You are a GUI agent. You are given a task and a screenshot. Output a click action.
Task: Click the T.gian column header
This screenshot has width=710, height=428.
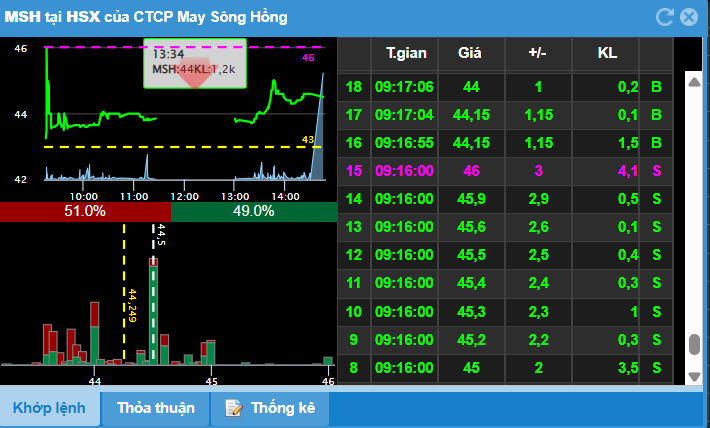405,53
